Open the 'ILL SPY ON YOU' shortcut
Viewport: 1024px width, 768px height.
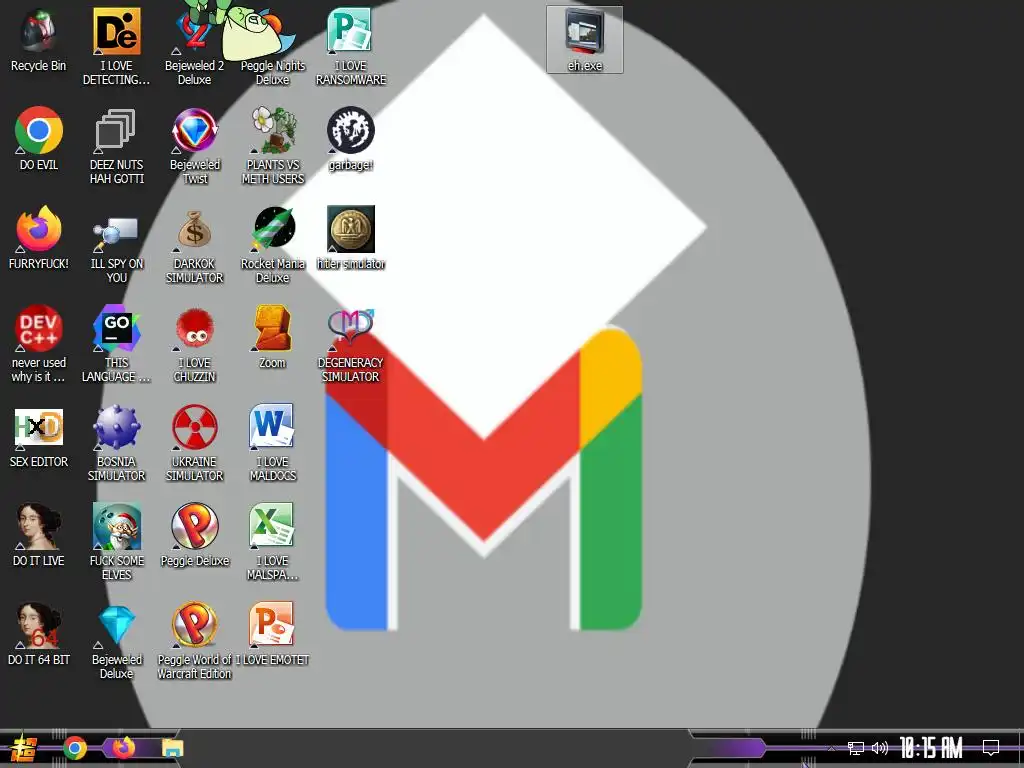click(x=116, y=246)
